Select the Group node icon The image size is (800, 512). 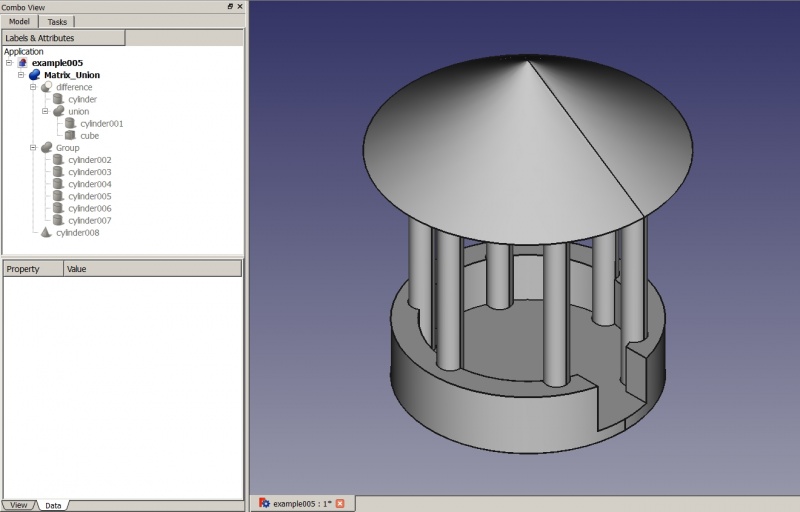pyautogui.click(x=46, y=147)
